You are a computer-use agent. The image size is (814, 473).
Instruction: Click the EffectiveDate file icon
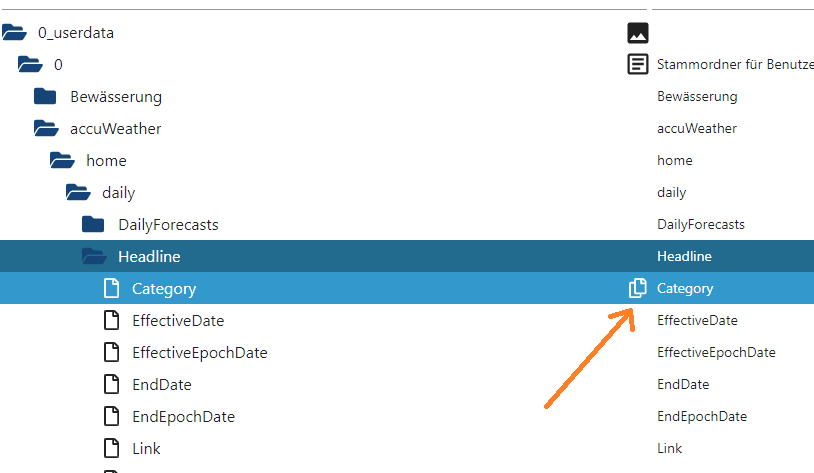click(112, 320)
